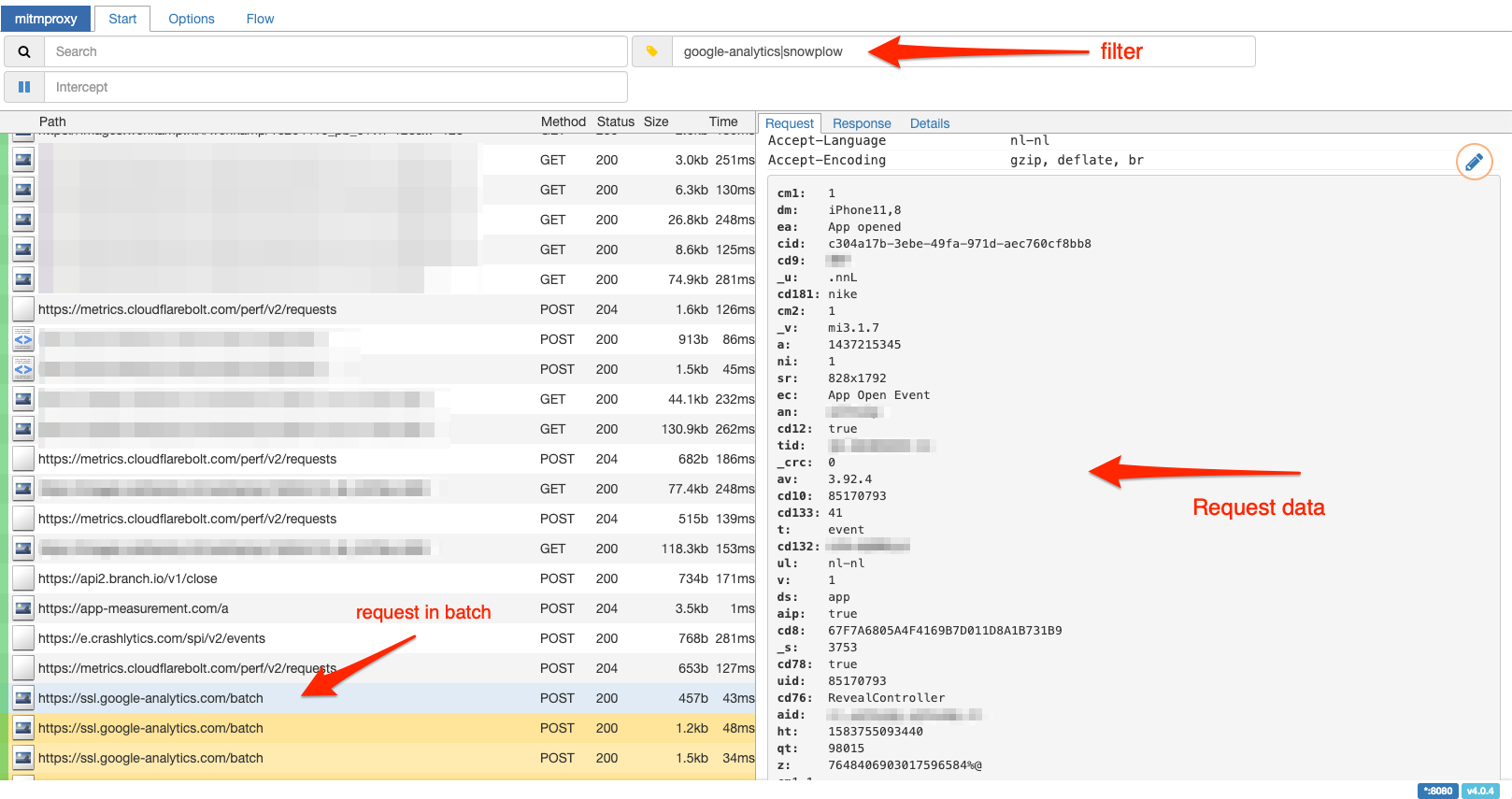Click the code icon on 45ms POST row
Viewport: 1512px width, 799px height.
tap(23, 369)
